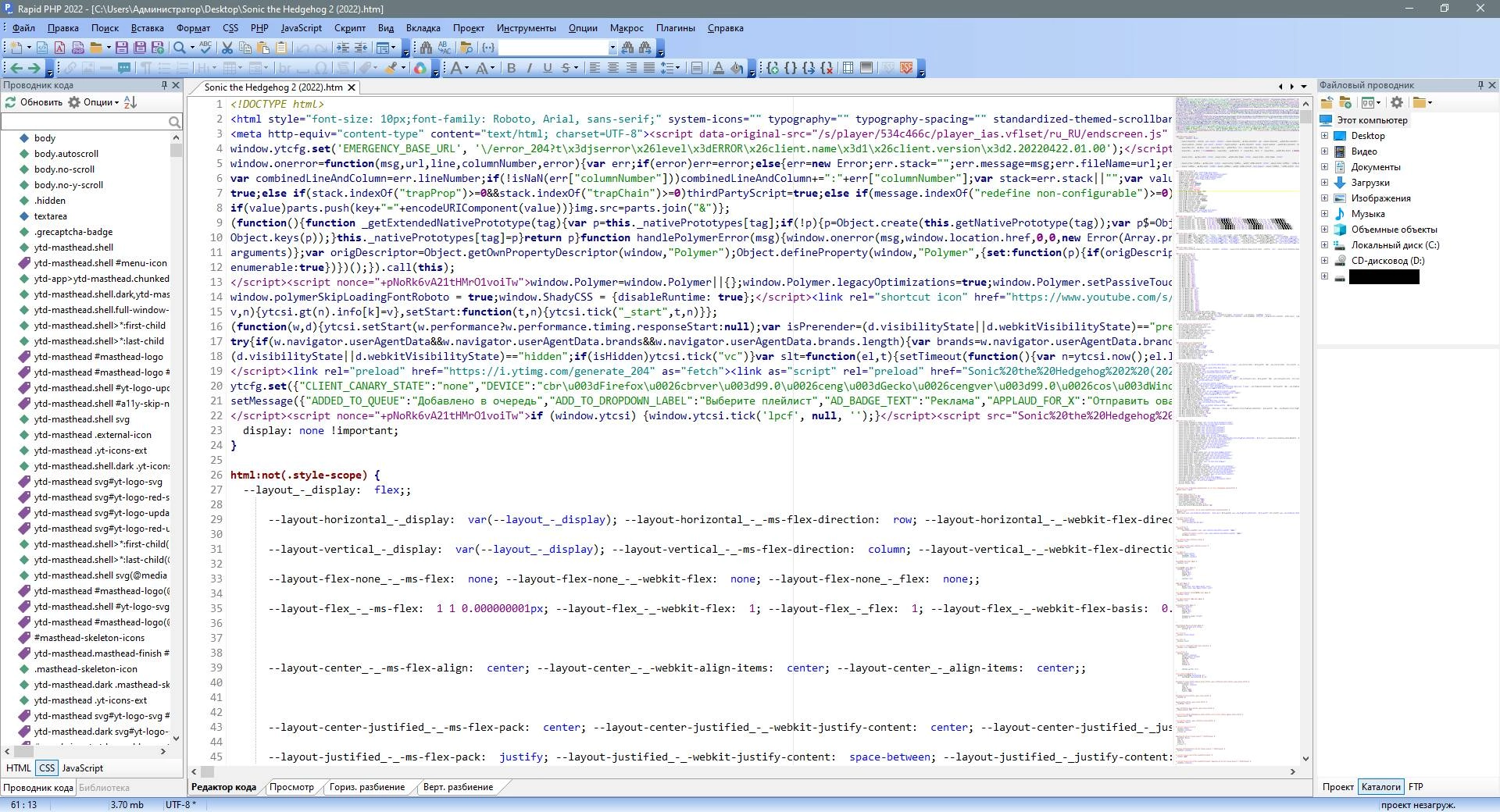Expand the Видео folder node
Screen dimensions: 1500x812
pyautogui.click(x=1325, y=151)
